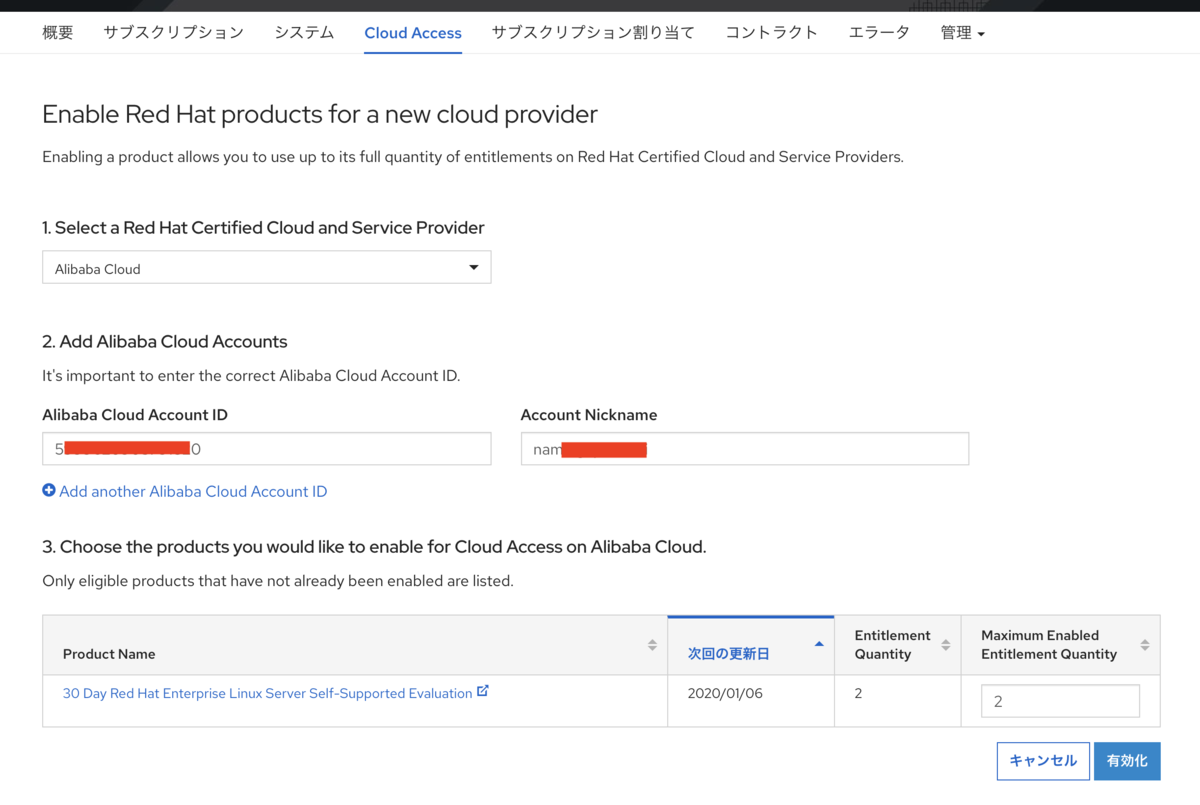Screen dimensions: 1200x805
Task: Switch to the 概要 tab
Action: [58, 33]
